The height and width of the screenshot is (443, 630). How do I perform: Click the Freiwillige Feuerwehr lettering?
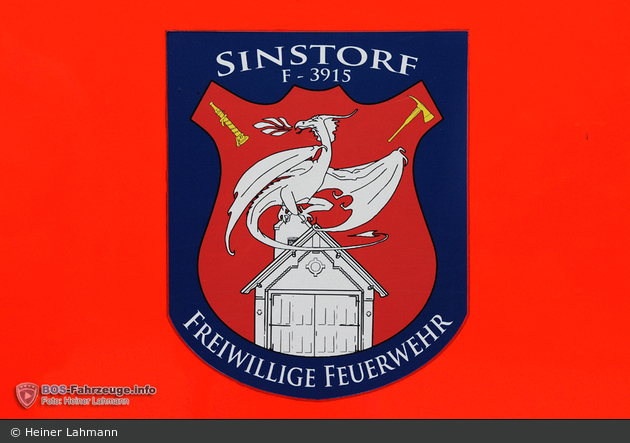click(x=318, y=350)
